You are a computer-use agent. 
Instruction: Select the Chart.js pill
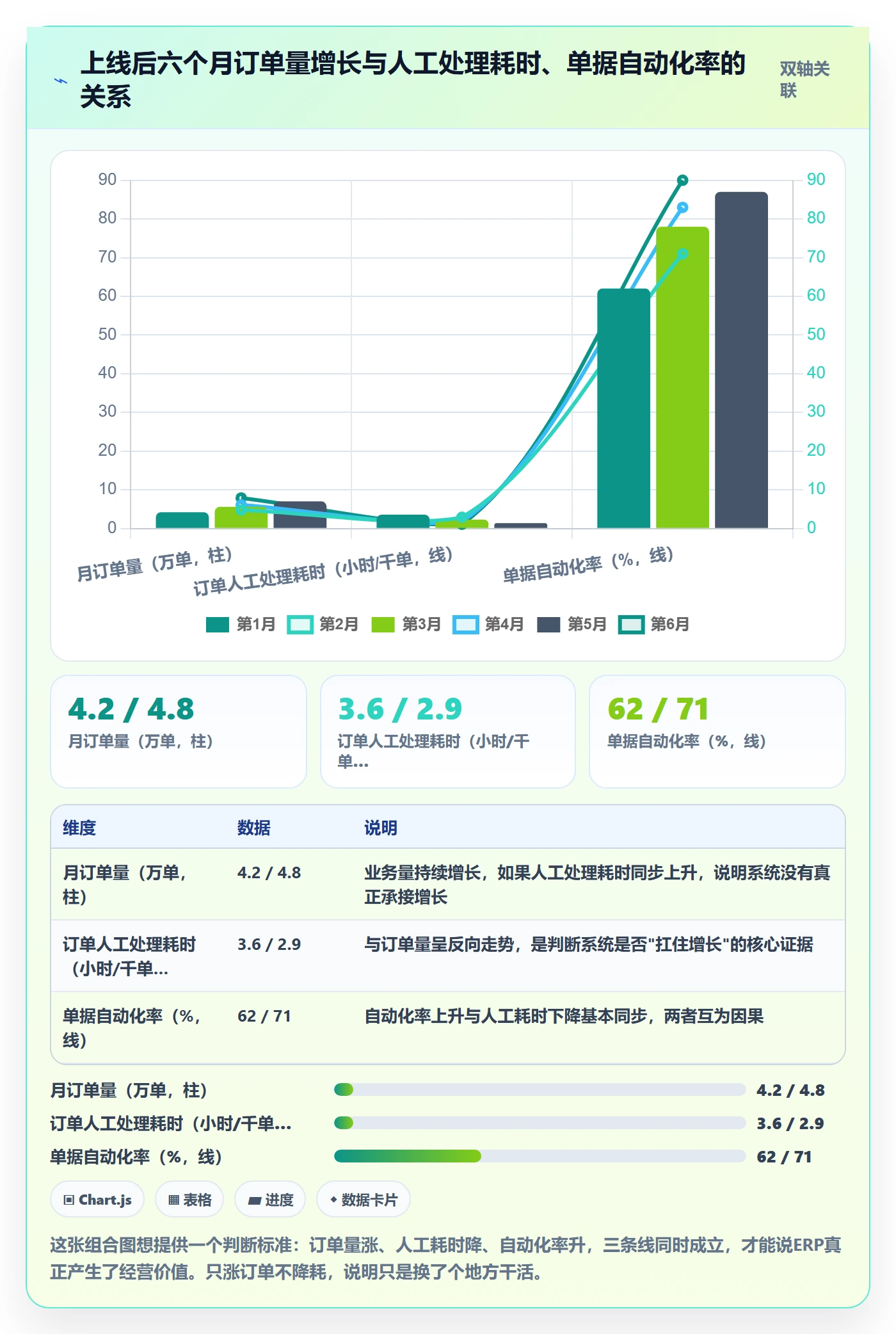(x=97, y=1200)
